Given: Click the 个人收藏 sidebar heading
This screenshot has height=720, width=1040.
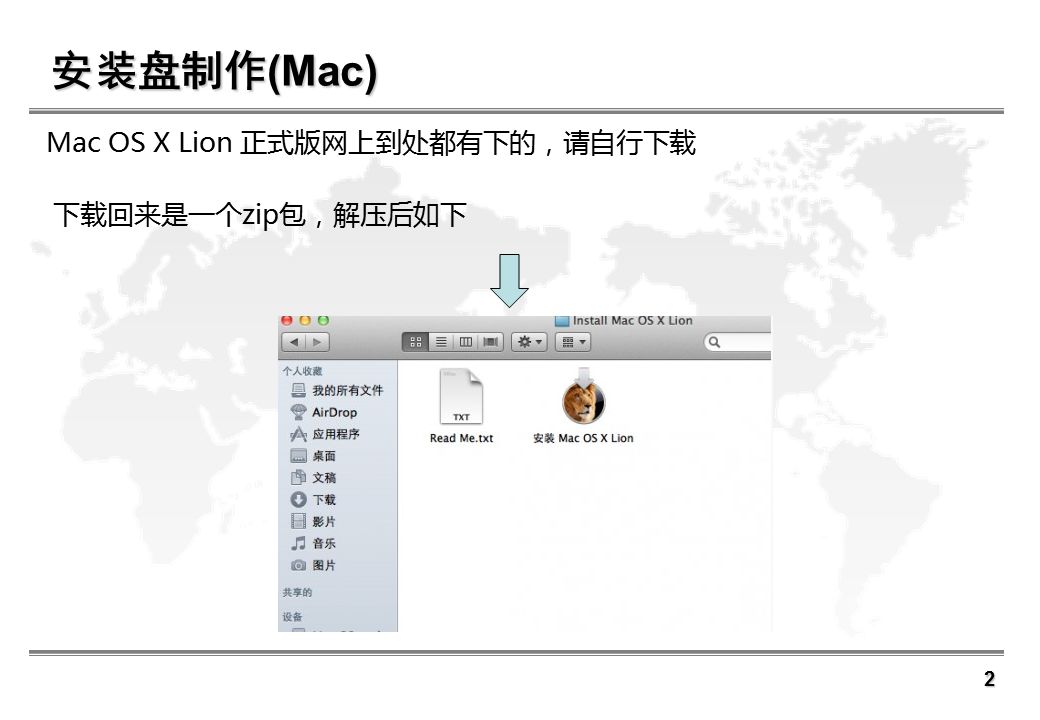Looking at the screenshot, I should point(302,371).
